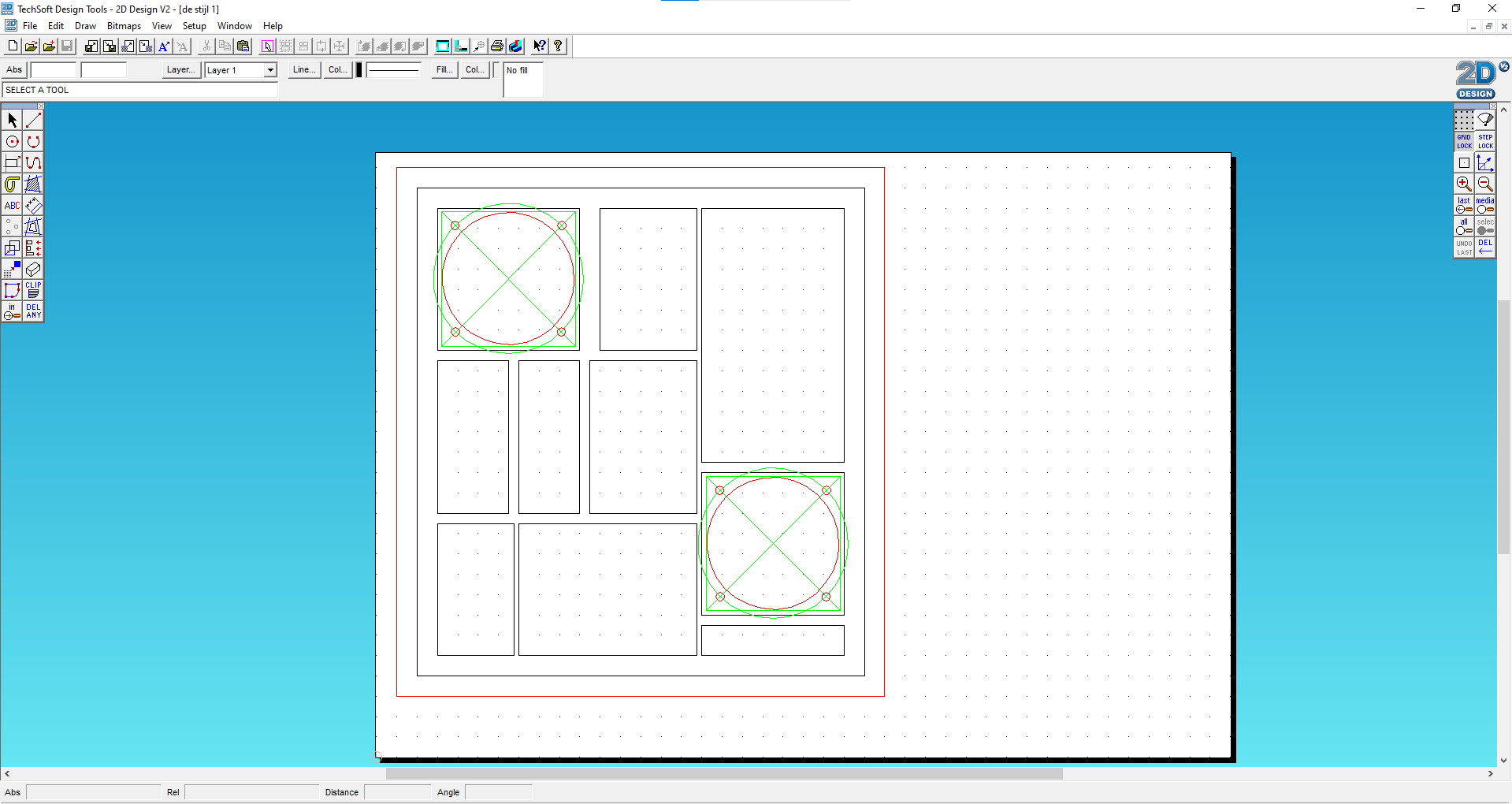Activate the CLIP tool
Viewport: 1512px width, 804px height.
point(33,291)
